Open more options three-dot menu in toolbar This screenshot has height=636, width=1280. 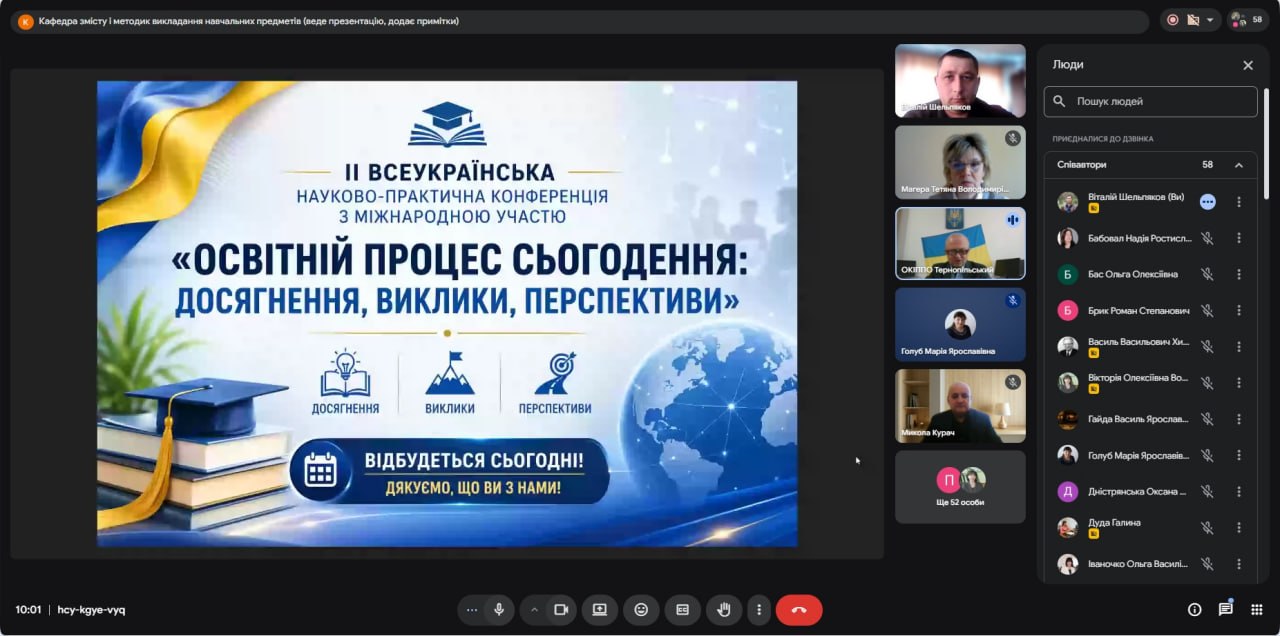(x=759, y=609)
